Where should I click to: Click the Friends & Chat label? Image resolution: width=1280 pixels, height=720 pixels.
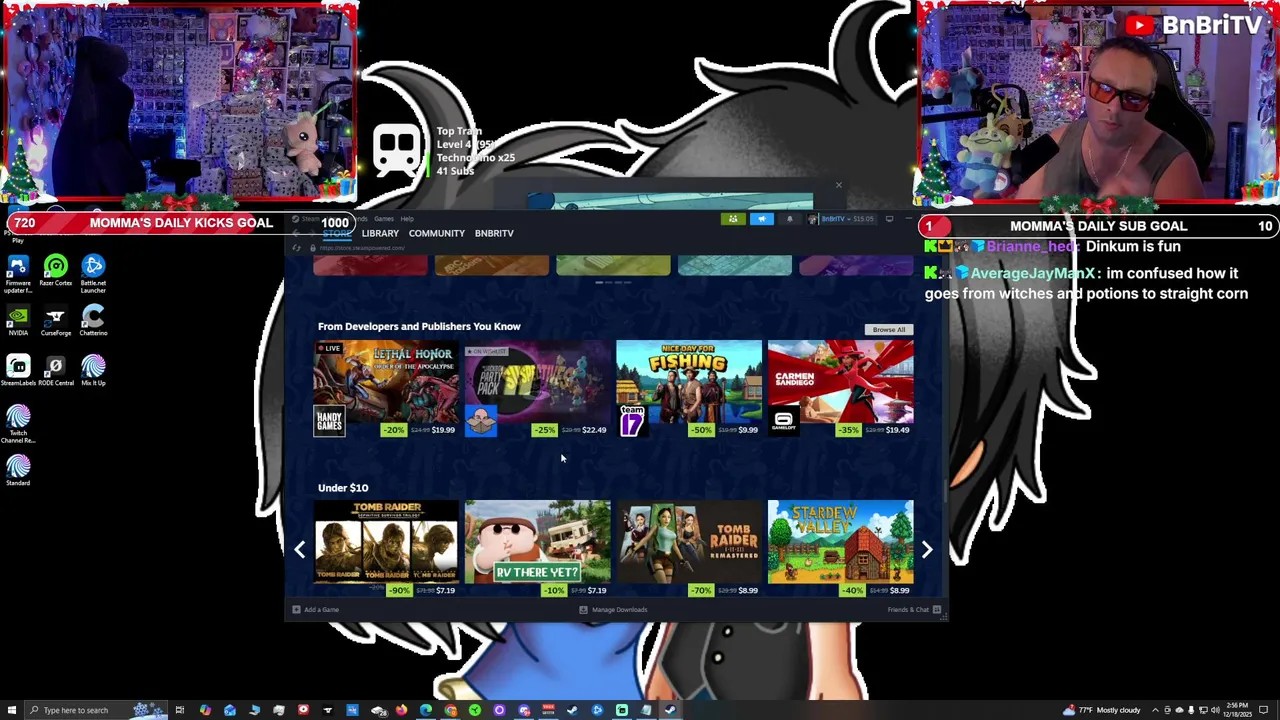[908, 610]
